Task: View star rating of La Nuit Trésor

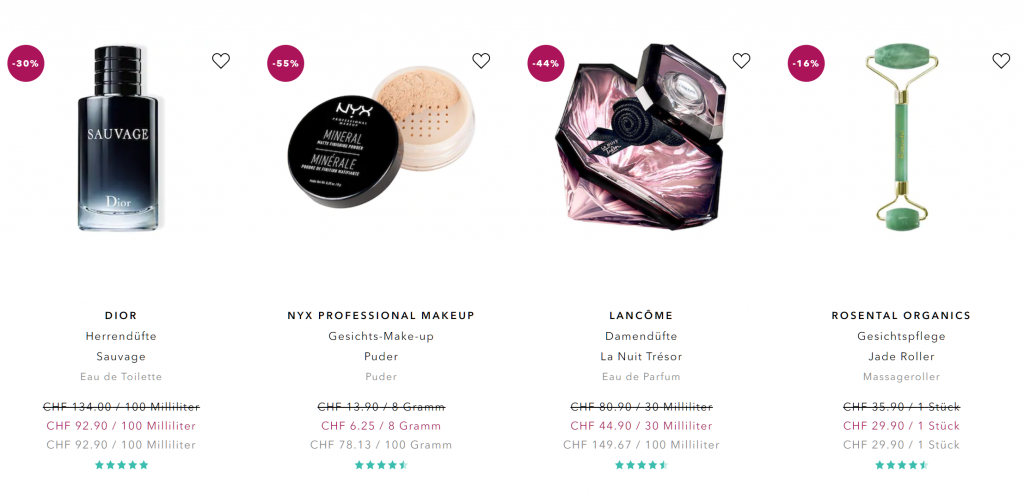Action: 641,465
